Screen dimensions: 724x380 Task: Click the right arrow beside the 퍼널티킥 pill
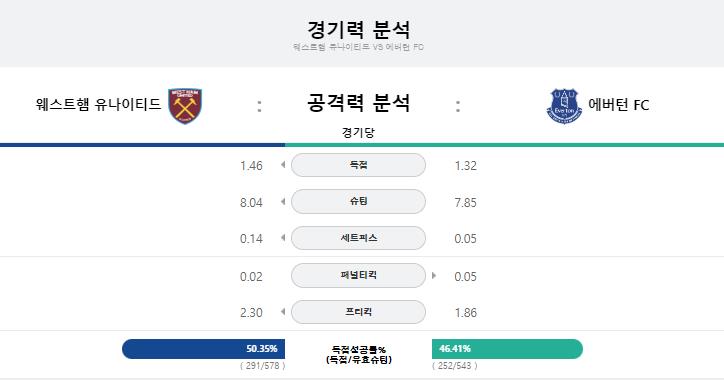coord(434,276)
